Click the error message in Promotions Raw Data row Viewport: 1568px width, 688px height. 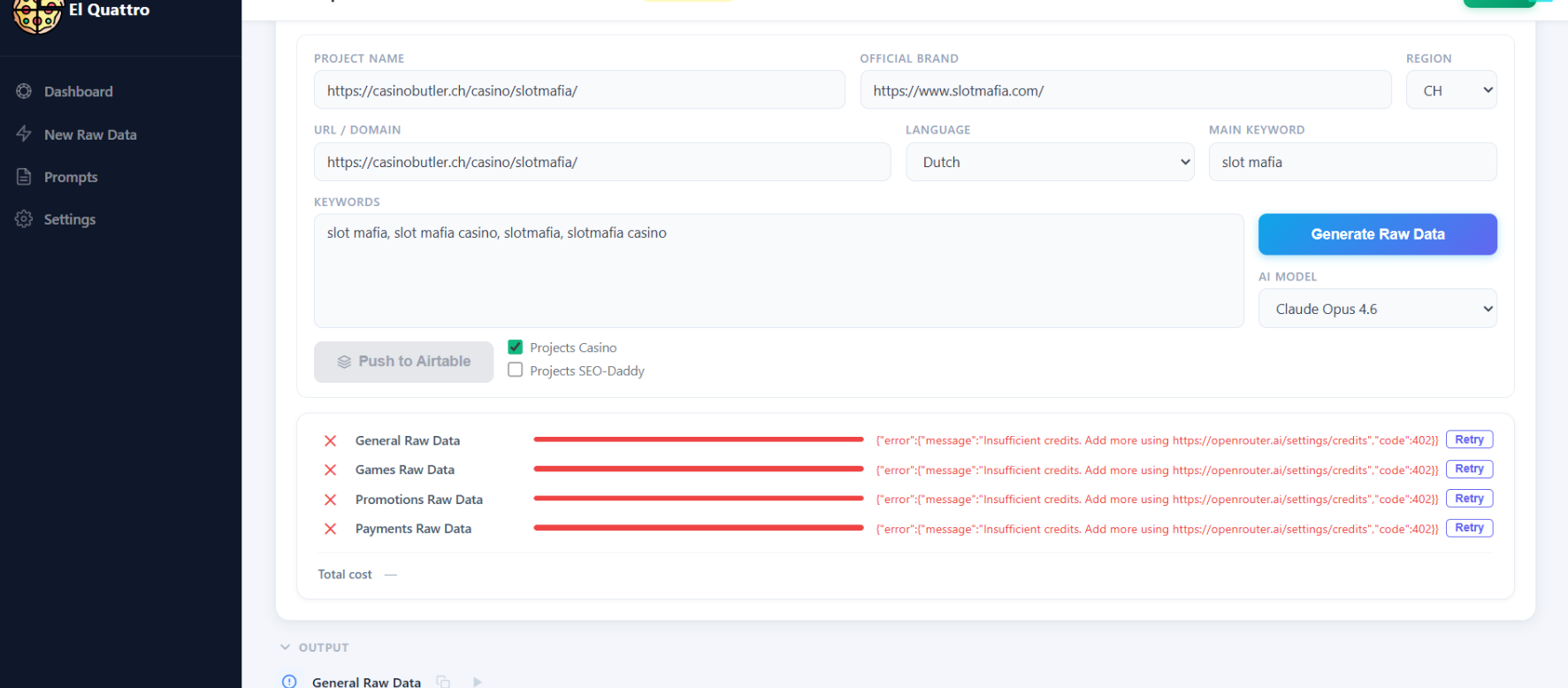[x=1157, y=500]
